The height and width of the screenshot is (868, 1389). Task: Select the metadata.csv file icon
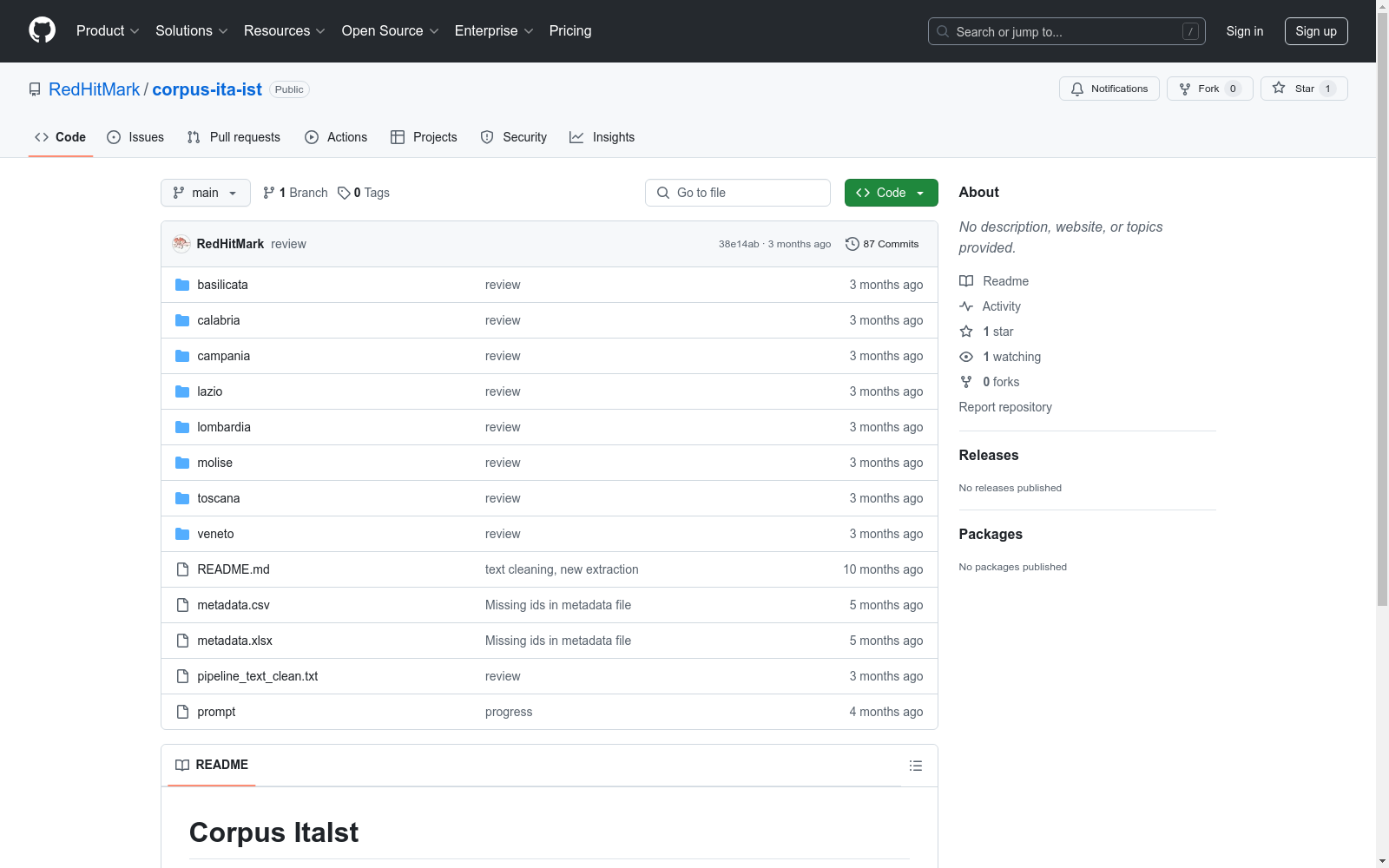point(182,605)
